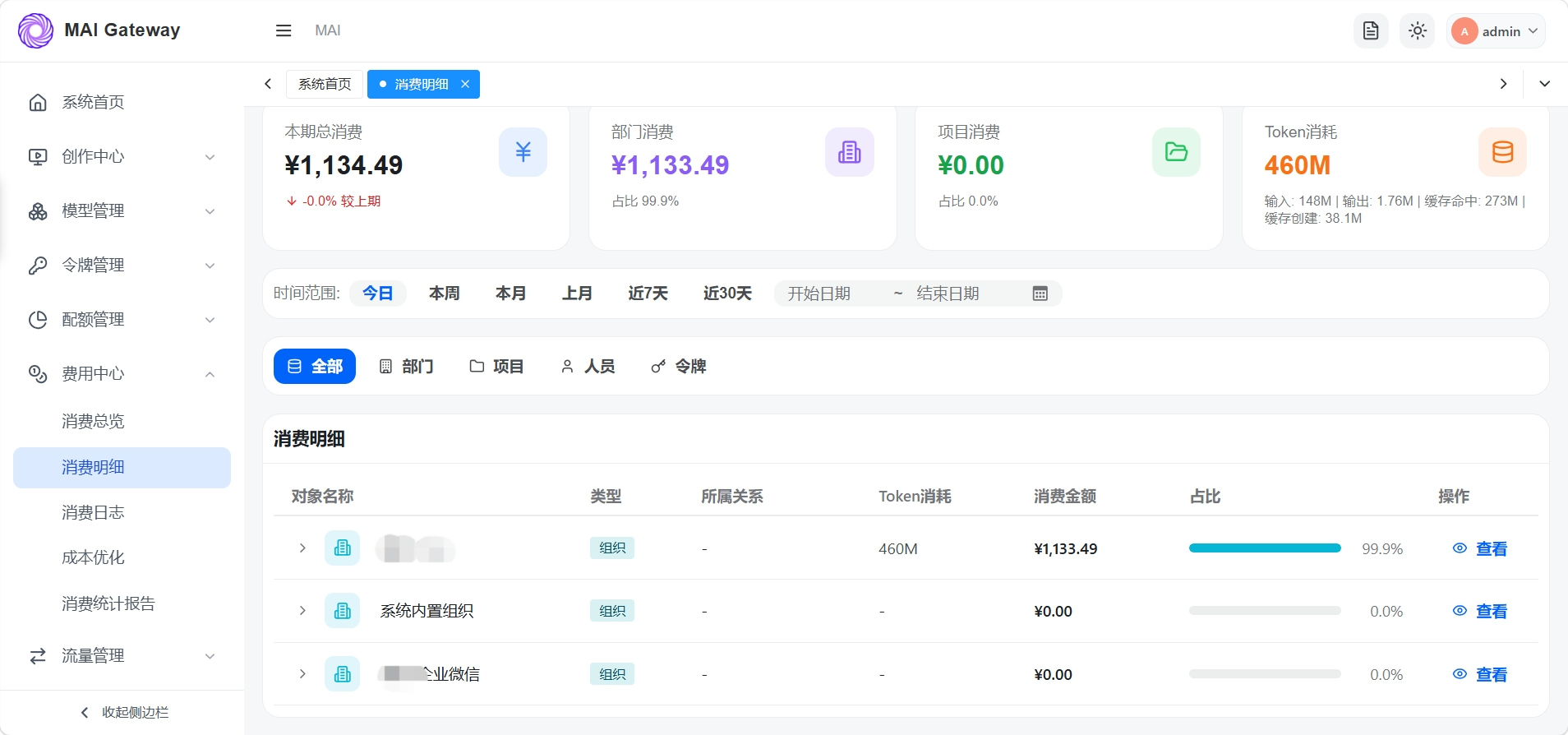
Task: Close the 消费明细 tab
Action: (465, 84)
